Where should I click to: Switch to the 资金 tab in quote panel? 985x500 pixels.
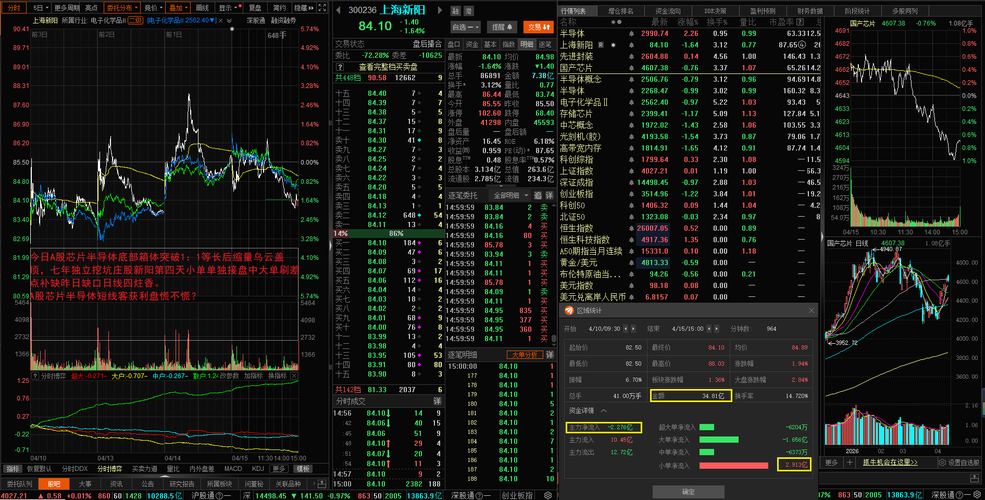pos(472,45)
